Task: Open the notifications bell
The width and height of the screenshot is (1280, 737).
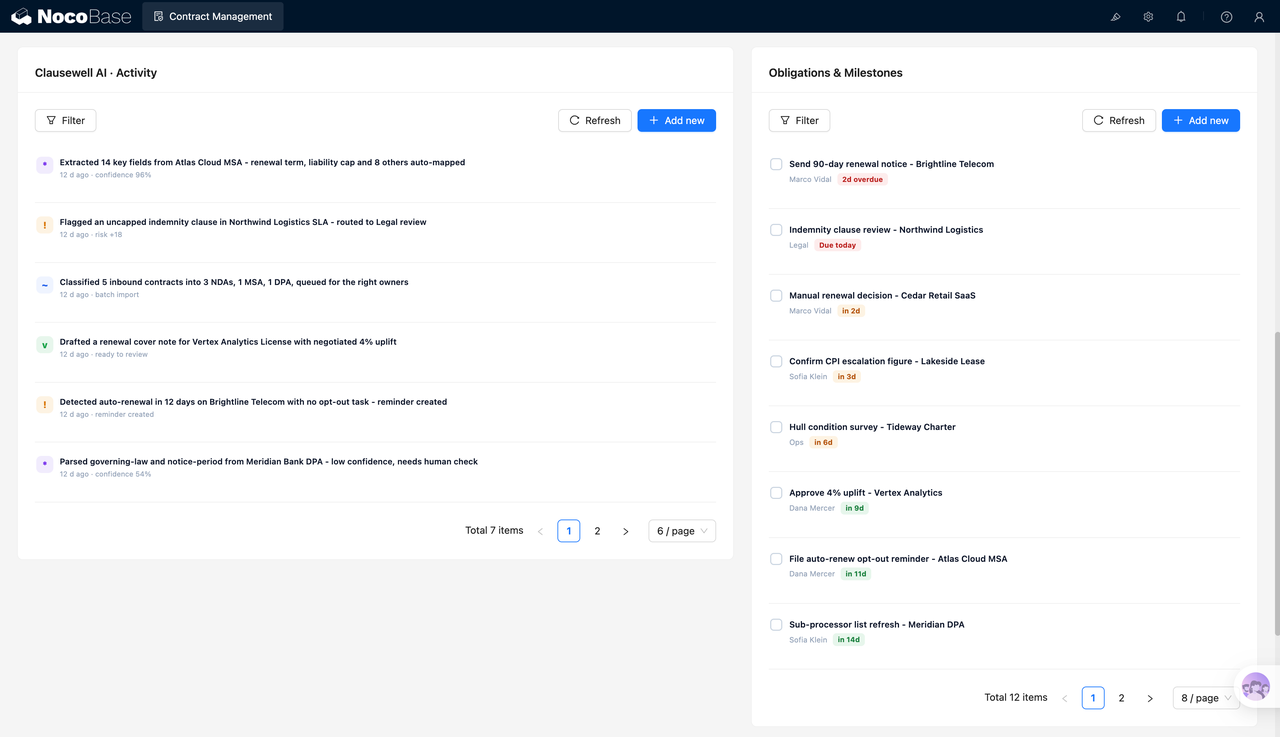Action: [1181, 17]
